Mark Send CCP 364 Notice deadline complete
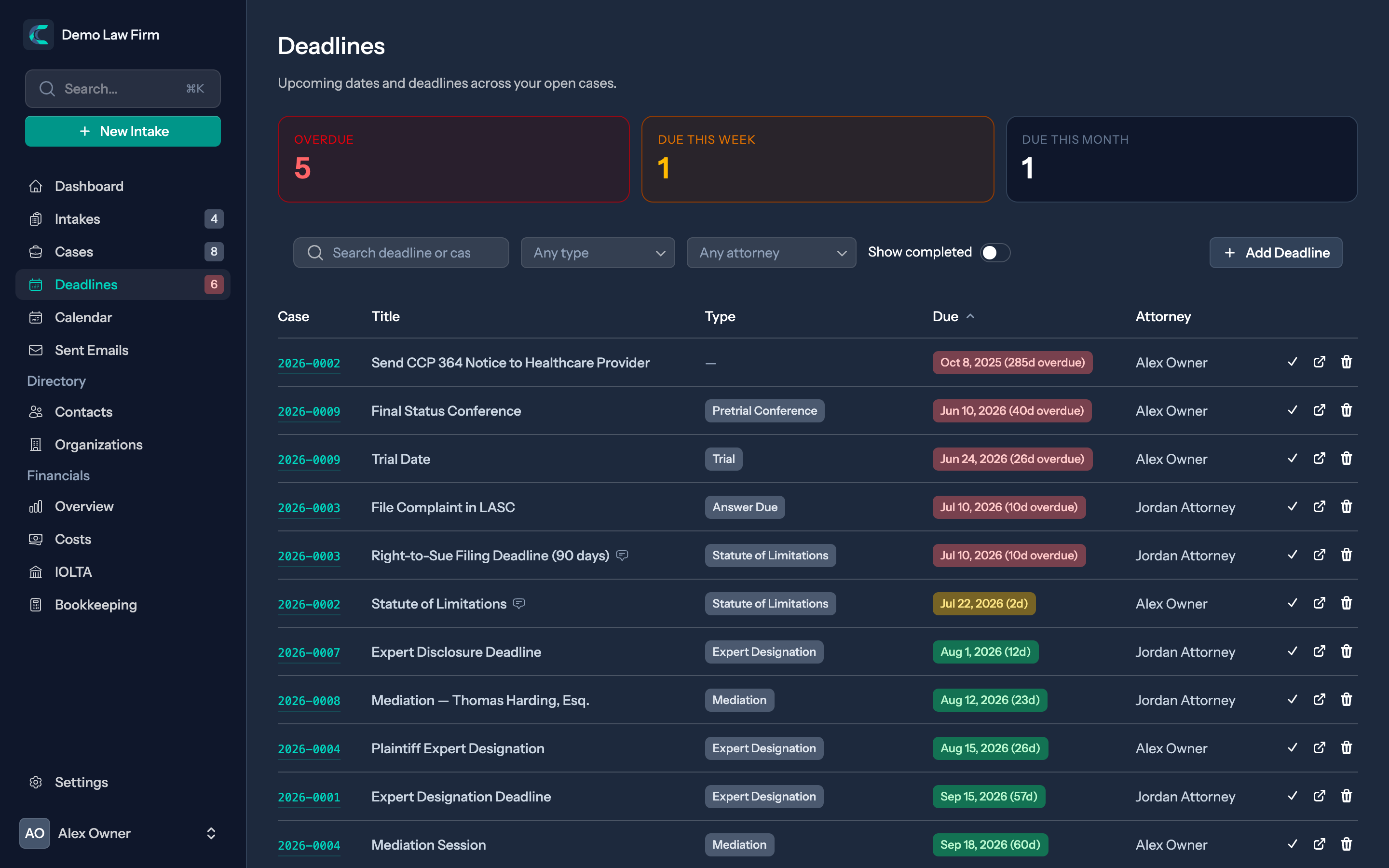This screenshot has width=1389, height=868. (x=1292, y=362)
